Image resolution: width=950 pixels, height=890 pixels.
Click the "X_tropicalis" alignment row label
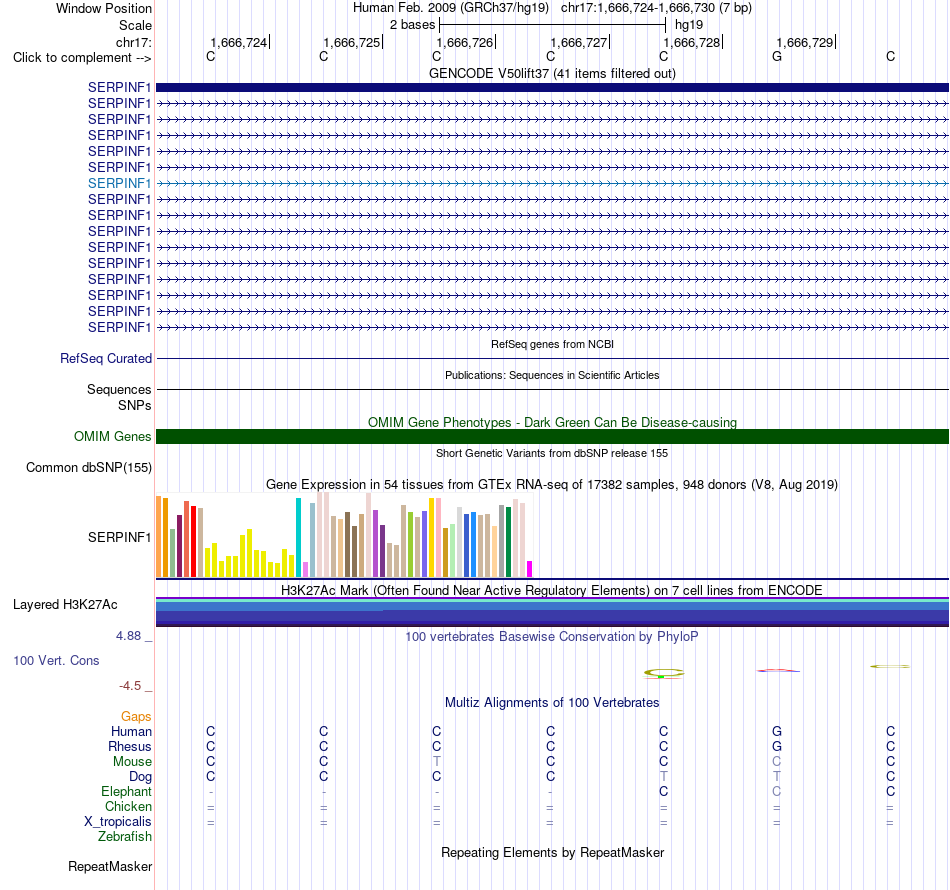click(x=118, y=822)
